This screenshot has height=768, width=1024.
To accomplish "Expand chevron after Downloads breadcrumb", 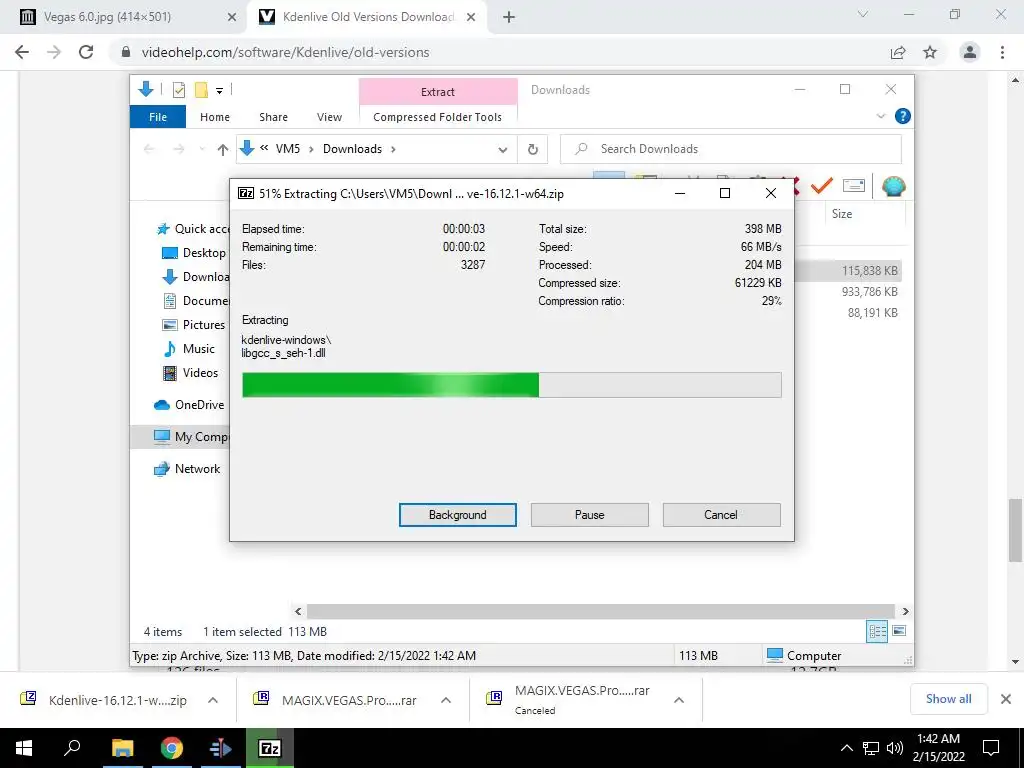I will pos(393,150).
